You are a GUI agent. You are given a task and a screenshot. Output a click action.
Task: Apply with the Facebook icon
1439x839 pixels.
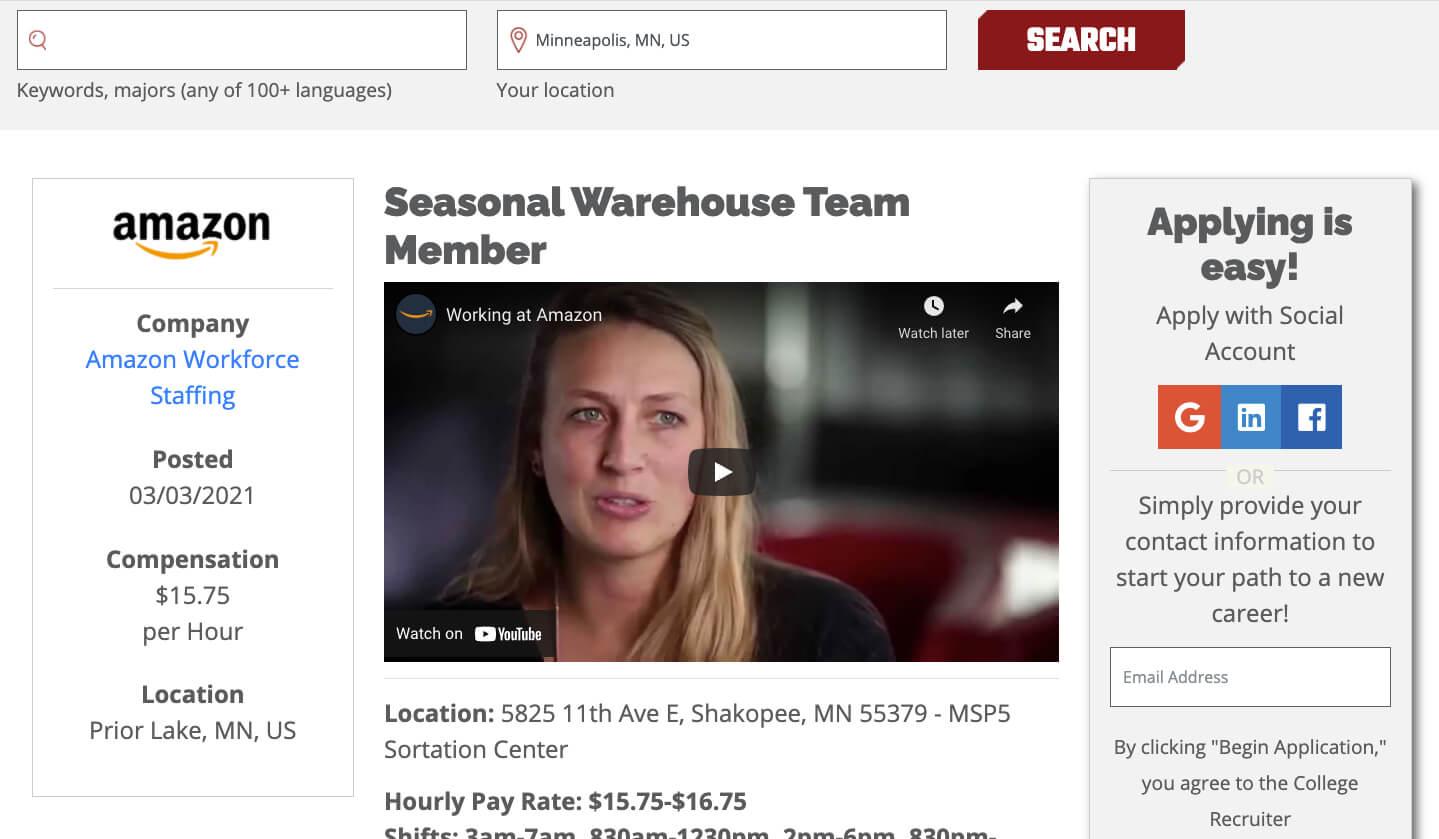point(1311,417)
